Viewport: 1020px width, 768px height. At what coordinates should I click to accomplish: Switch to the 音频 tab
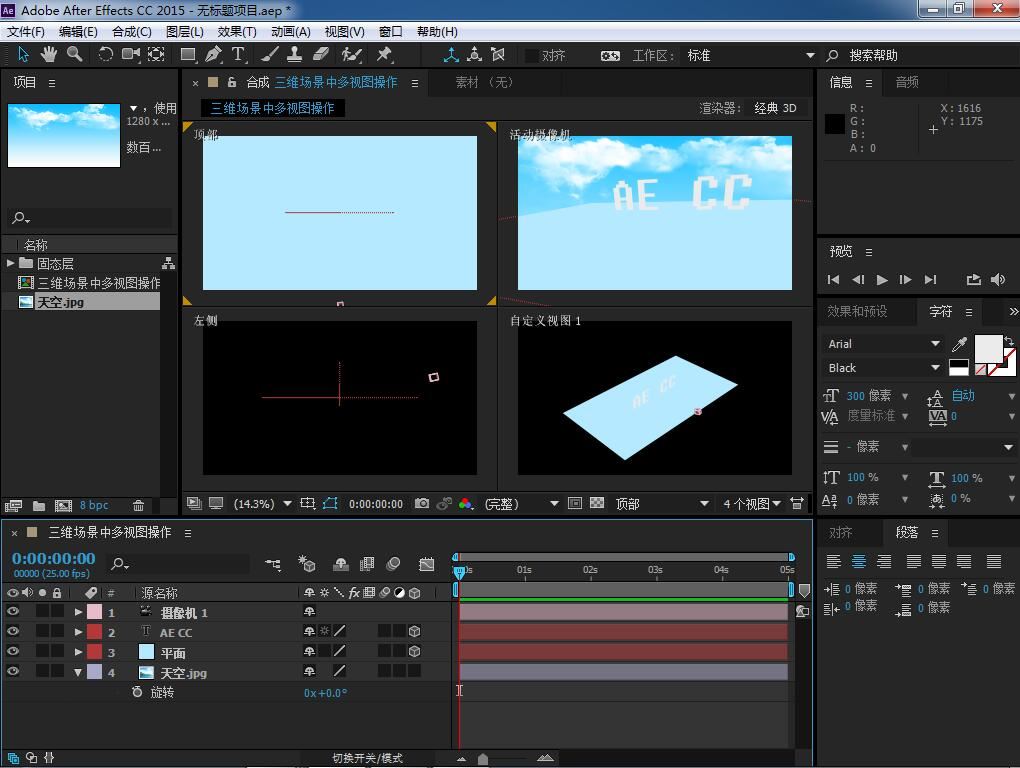coord(907,82)
